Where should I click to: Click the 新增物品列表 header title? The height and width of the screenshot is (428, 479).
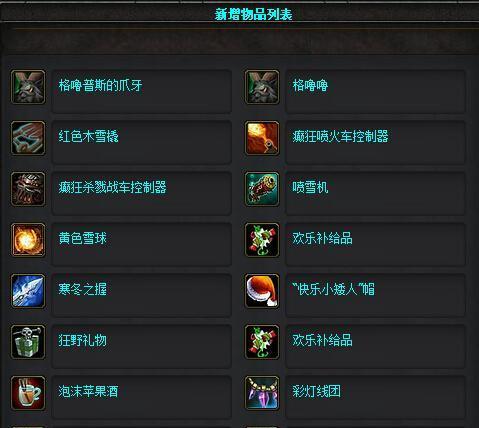click(x=253, y=14)
